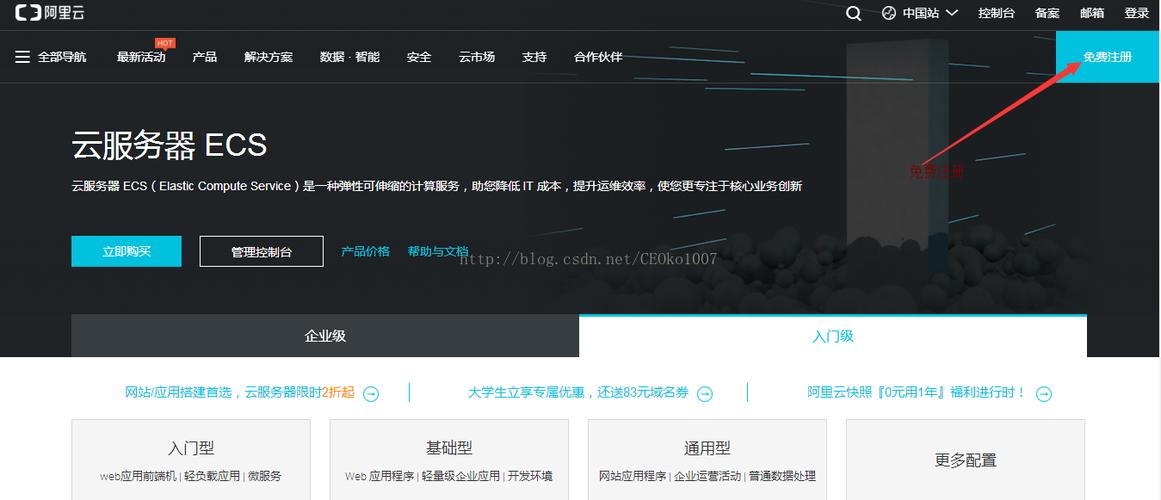Viewport: 1161px width, 500px height.
Task: Click the 云服务器 ECS heading
Action: (x=169, y=145)
